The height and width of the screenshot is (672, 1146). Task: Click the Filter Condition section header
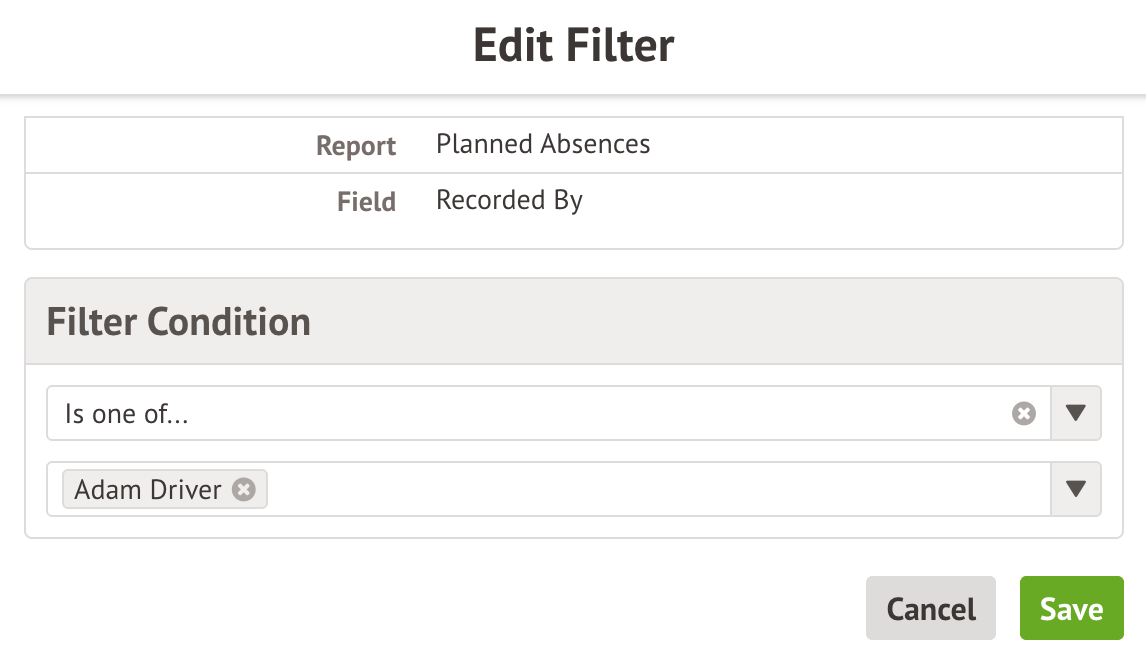click(179, 322)
